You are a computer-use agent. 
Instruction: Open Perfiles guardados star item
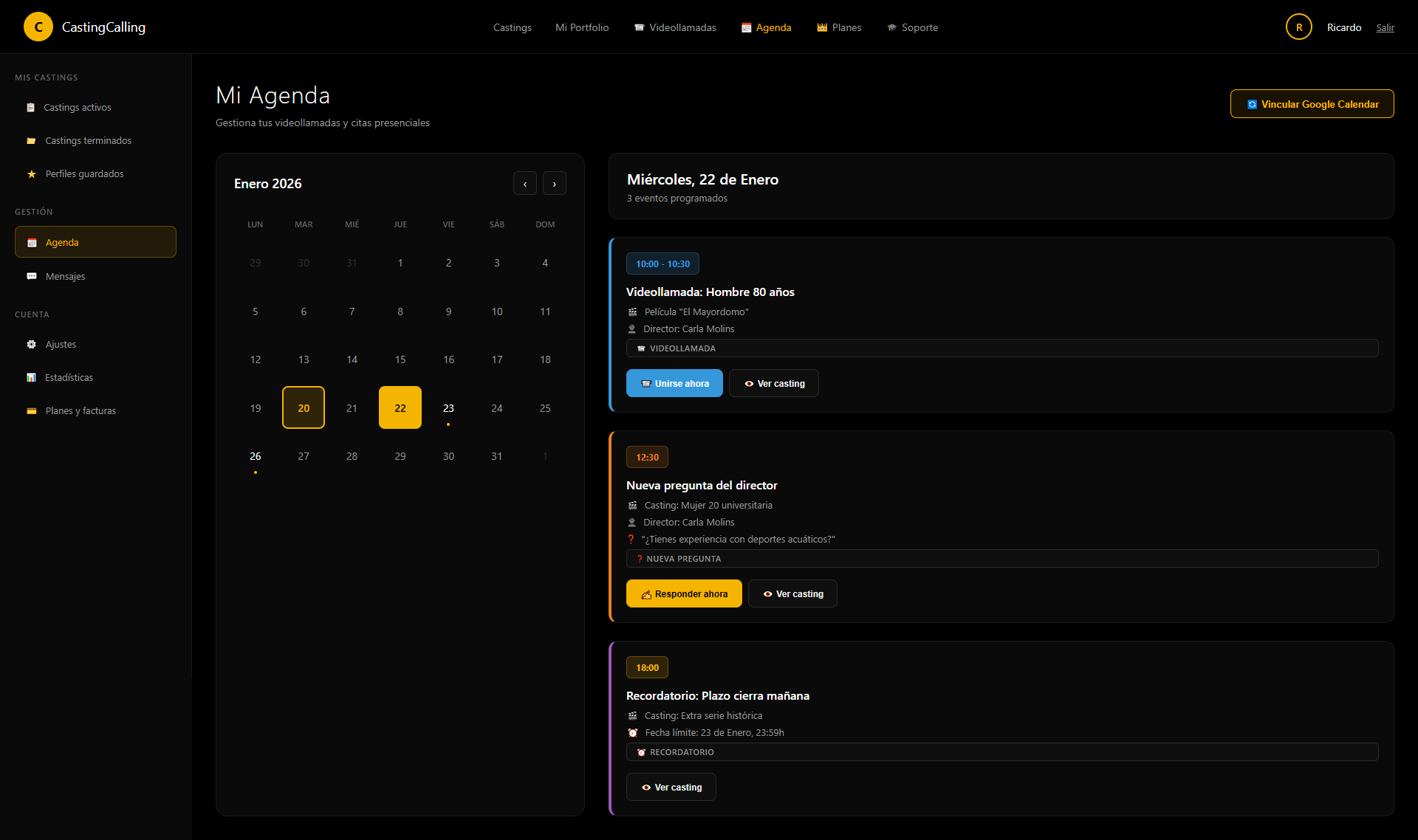[x=83, y=173]
